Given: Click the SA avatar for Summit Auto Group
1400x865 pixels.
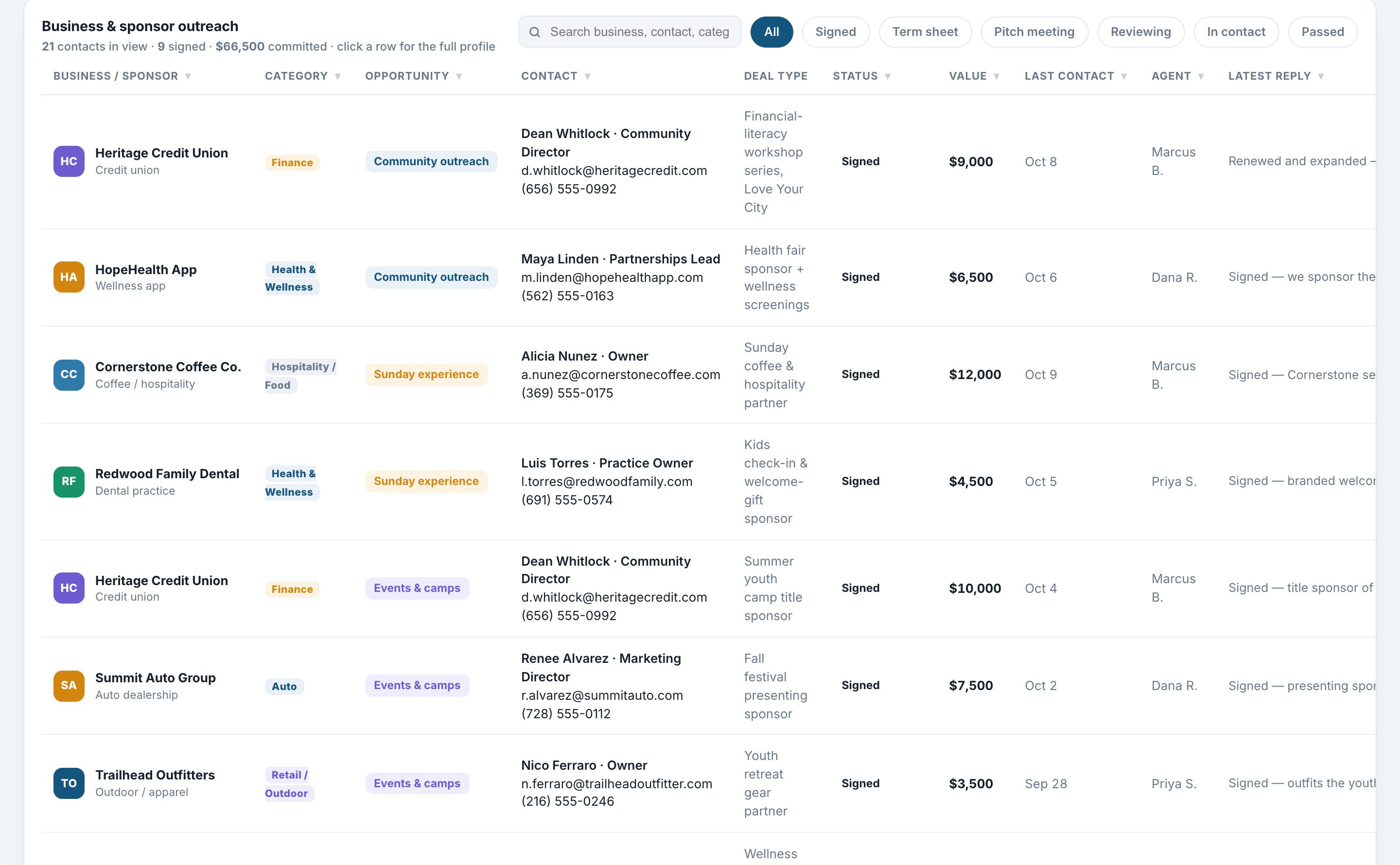Looking at the screenshot, I should coord(69,685).
